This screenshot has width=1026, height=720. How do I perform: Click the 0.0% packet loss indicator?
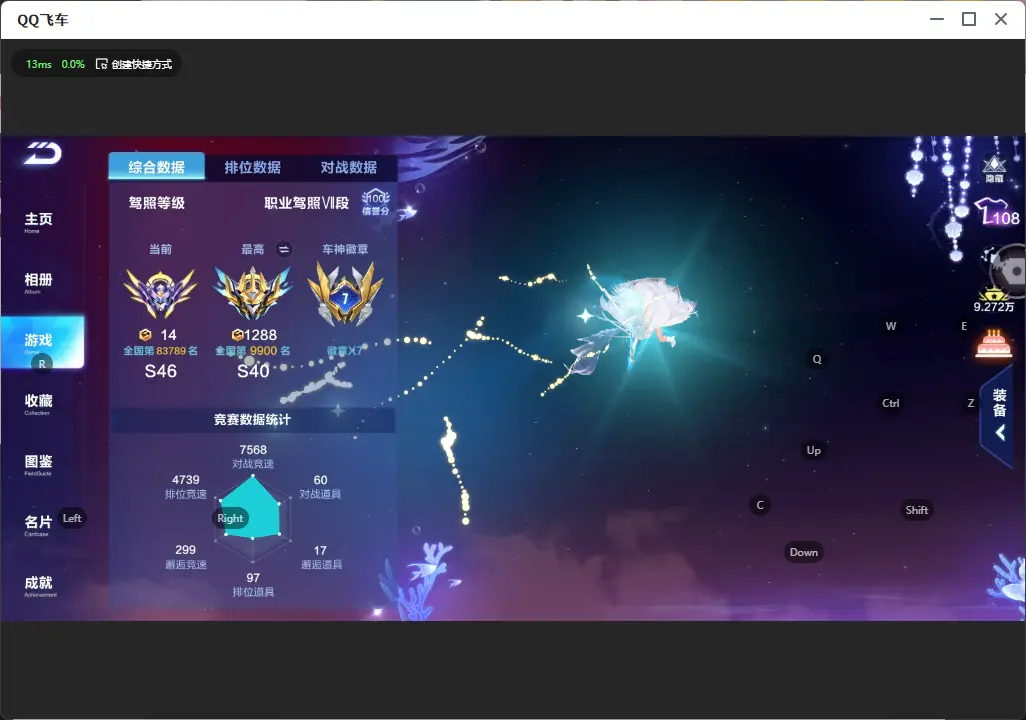click(x=73, y=64)
